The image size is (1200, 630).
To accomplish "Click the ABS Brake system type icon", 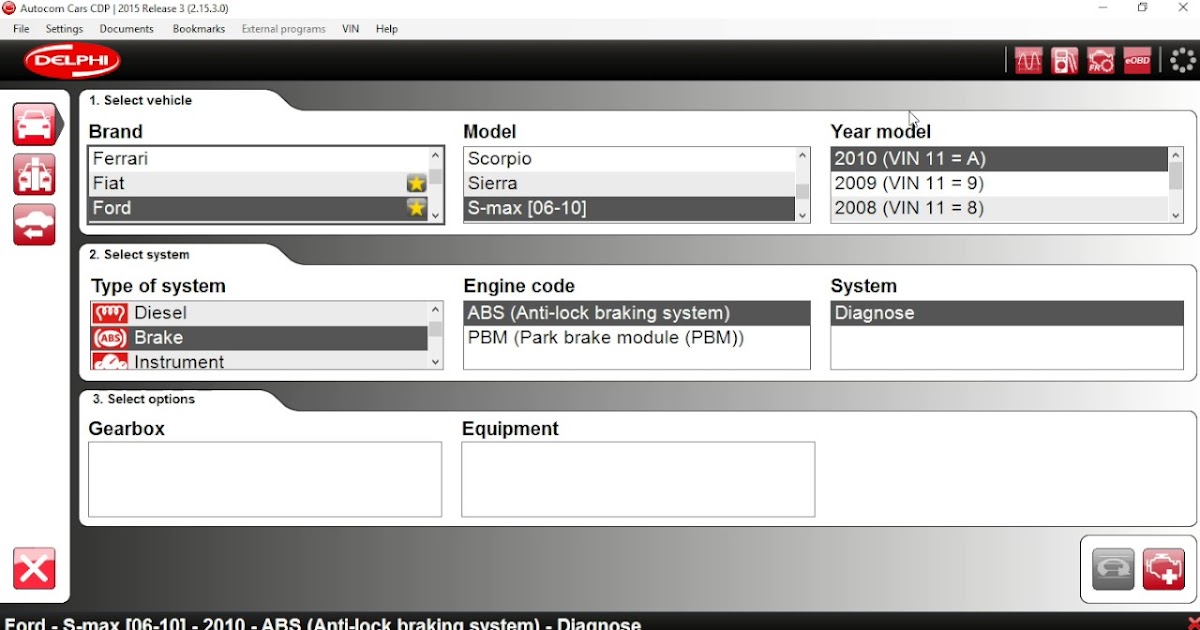I will (x=109, y=338).
